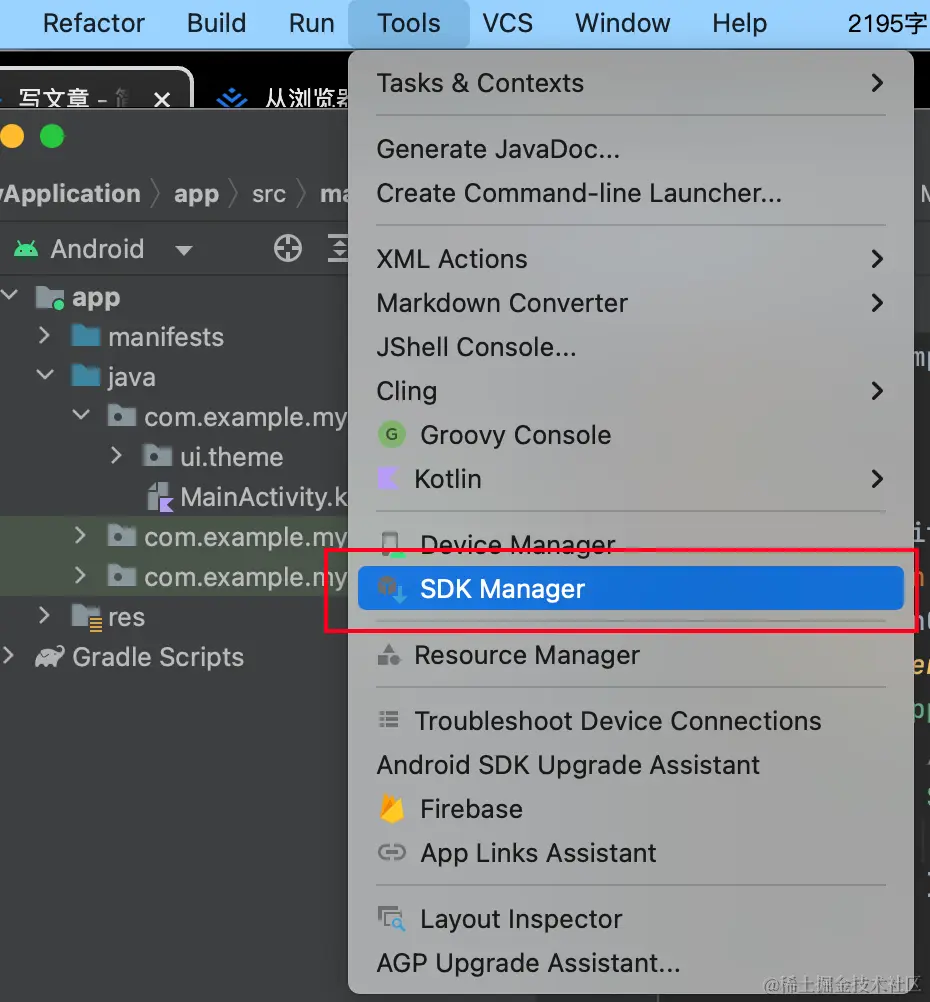Click the Firebase flame icon
This screenshot has height=1002, width=930.
392,808
